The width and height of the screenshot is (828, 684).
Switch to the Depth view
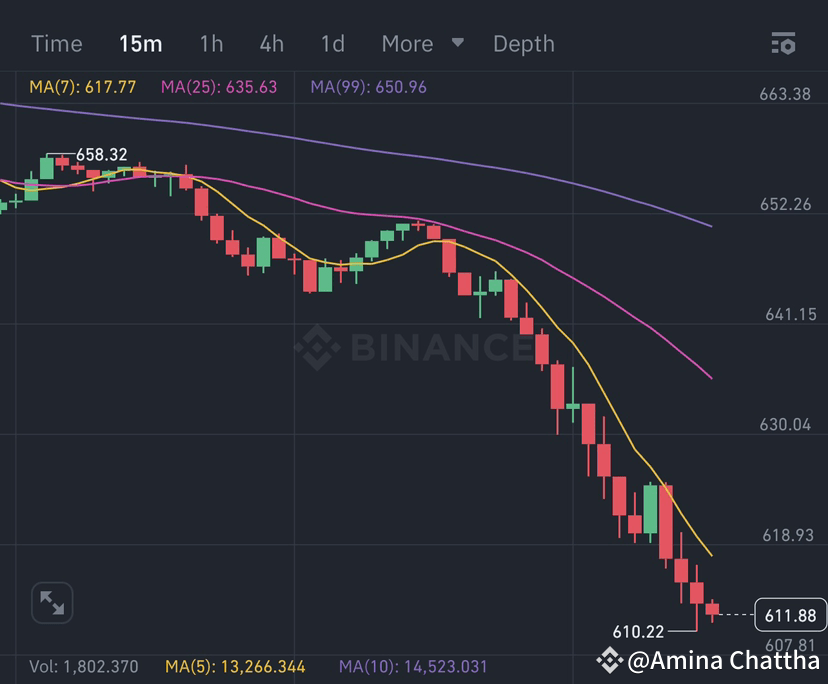(523, 43)
